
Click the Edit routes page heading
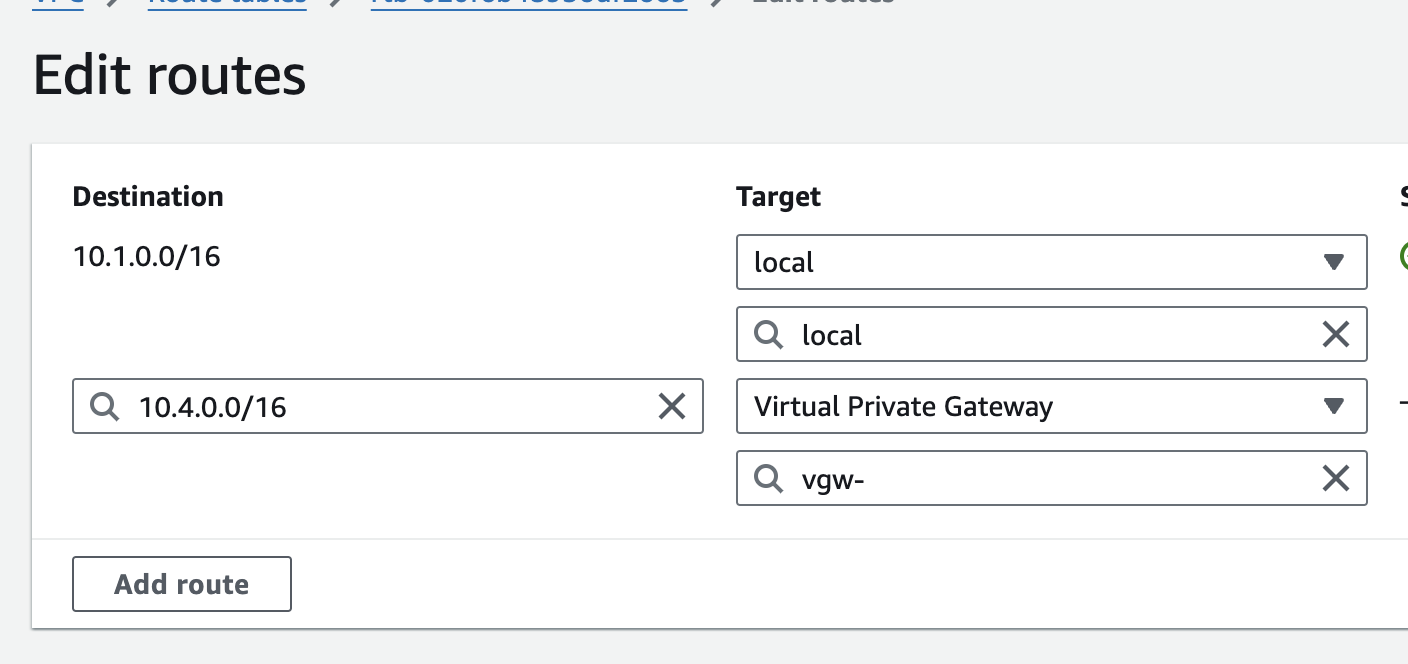coord(170,77)
